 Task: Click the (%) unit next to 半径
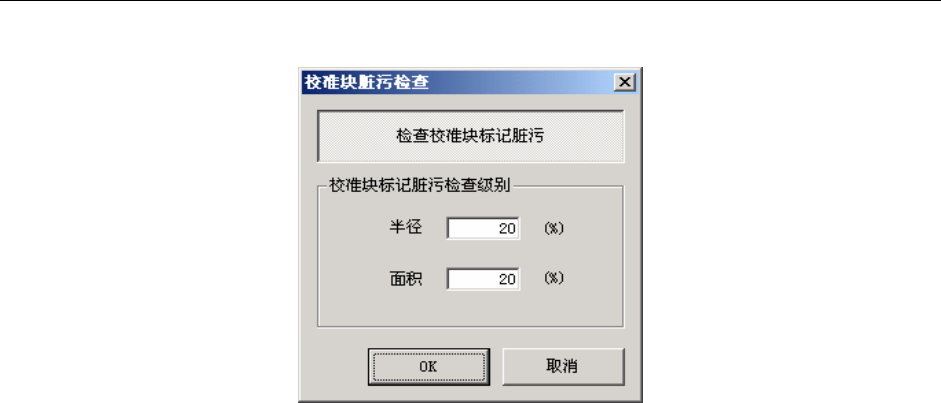point(554,228)
